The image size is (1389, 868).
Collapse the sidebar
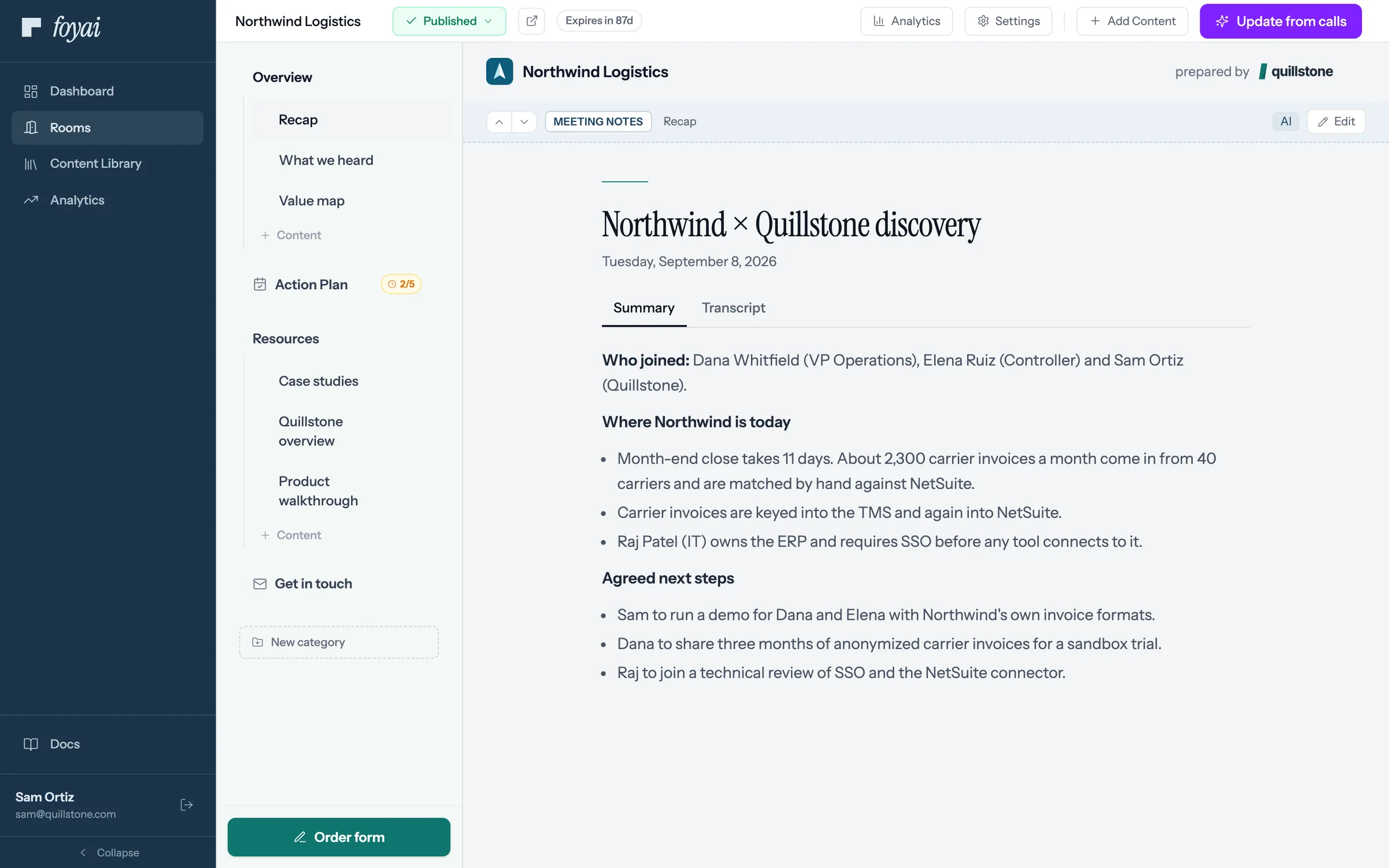click(x=108, y=852)
